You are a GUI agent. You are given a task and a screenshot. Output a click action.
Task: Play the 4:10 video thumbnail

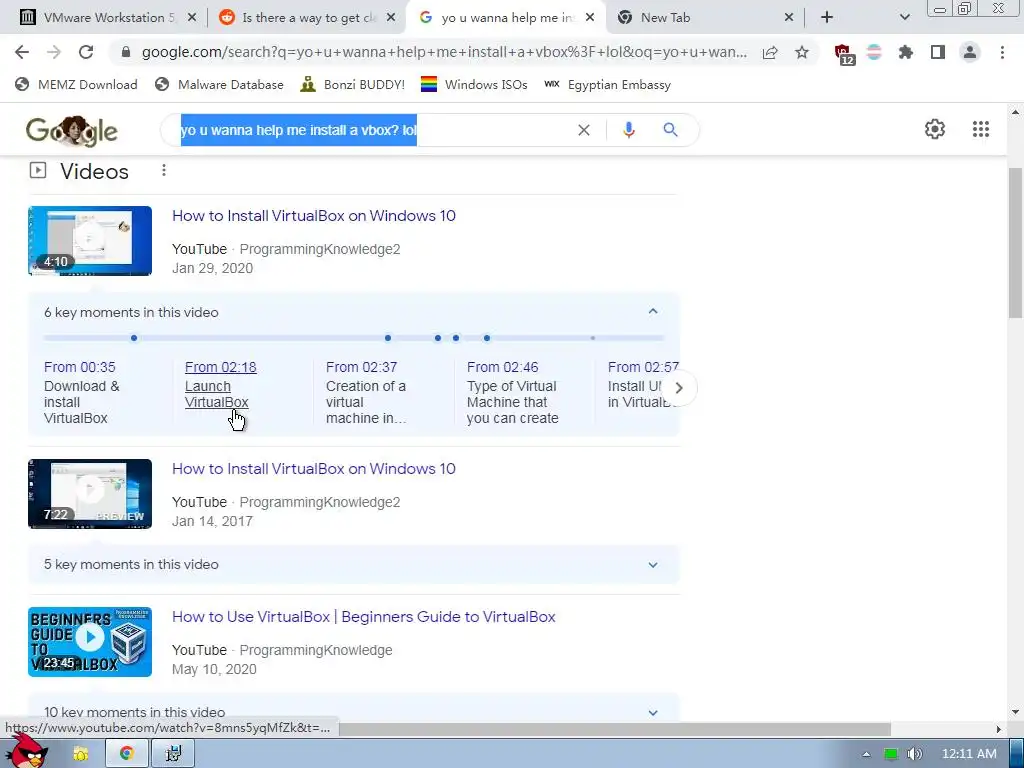[x=90, y=241]
